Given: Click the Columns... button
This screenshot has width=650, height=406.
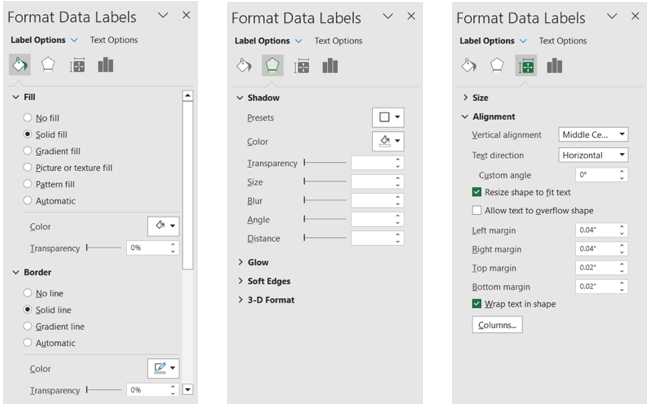Looking at the screenshot, I should tap(497, 325).
